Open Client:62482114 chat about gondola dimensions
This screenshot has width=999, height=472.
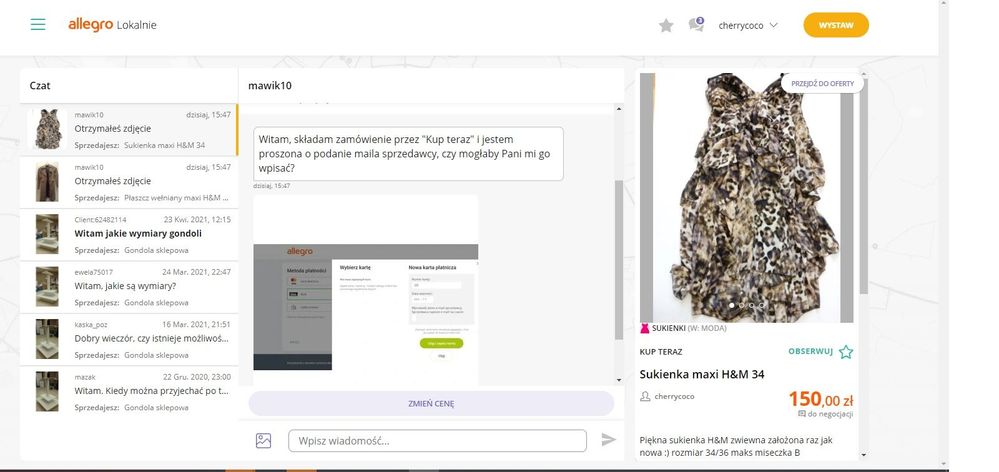click(x=129, y=234)
